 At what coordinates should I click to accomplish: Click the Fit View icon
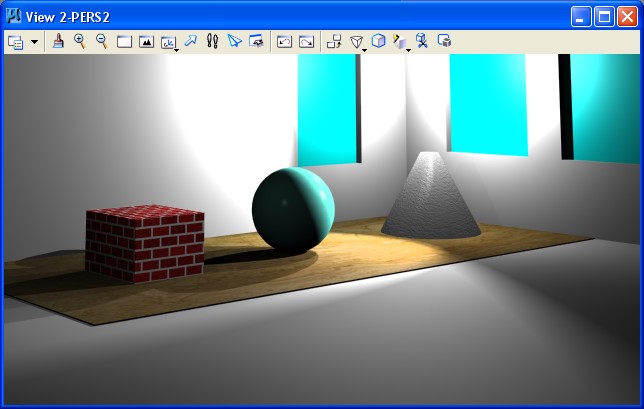(146, 41)
